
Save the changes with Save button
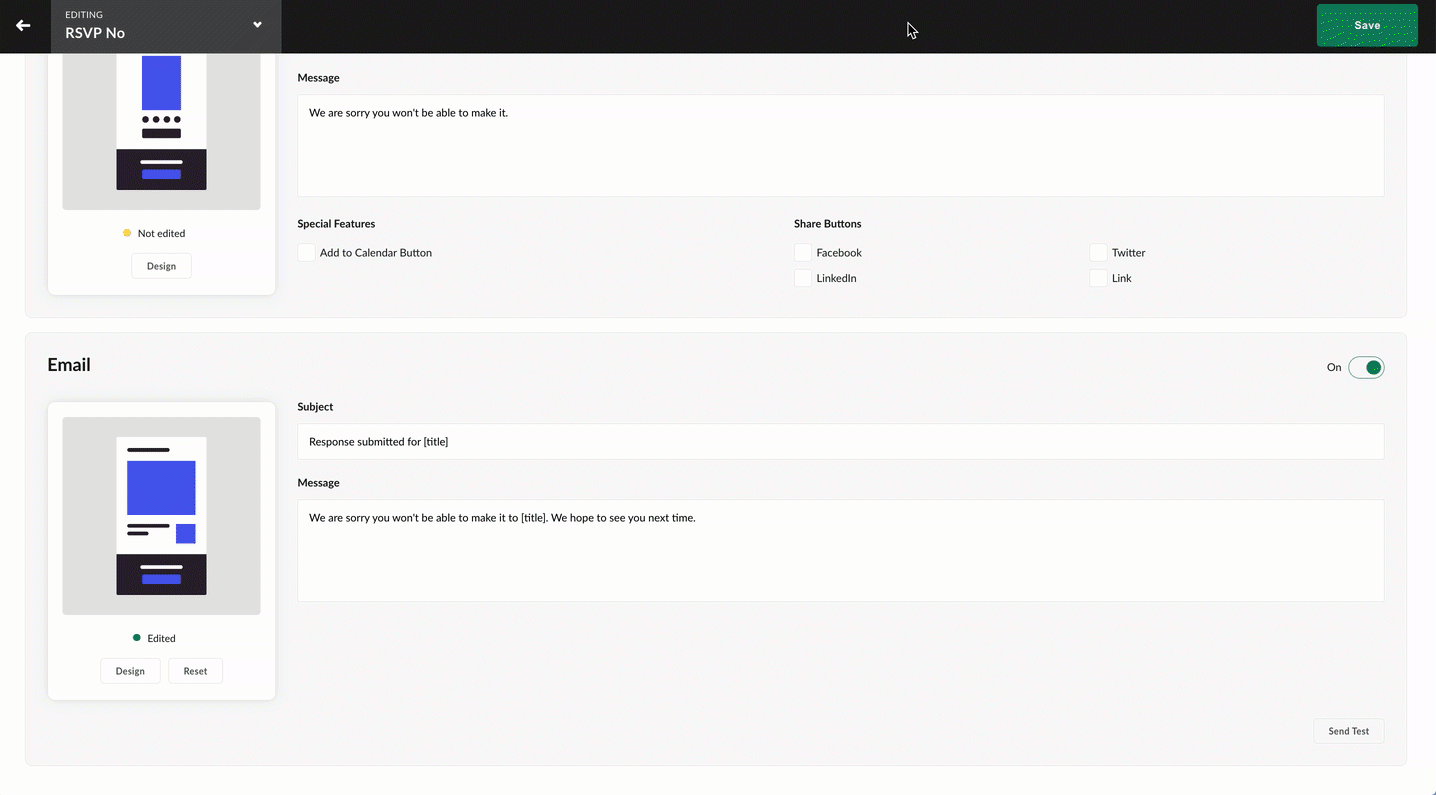(x=1367, y=26)
